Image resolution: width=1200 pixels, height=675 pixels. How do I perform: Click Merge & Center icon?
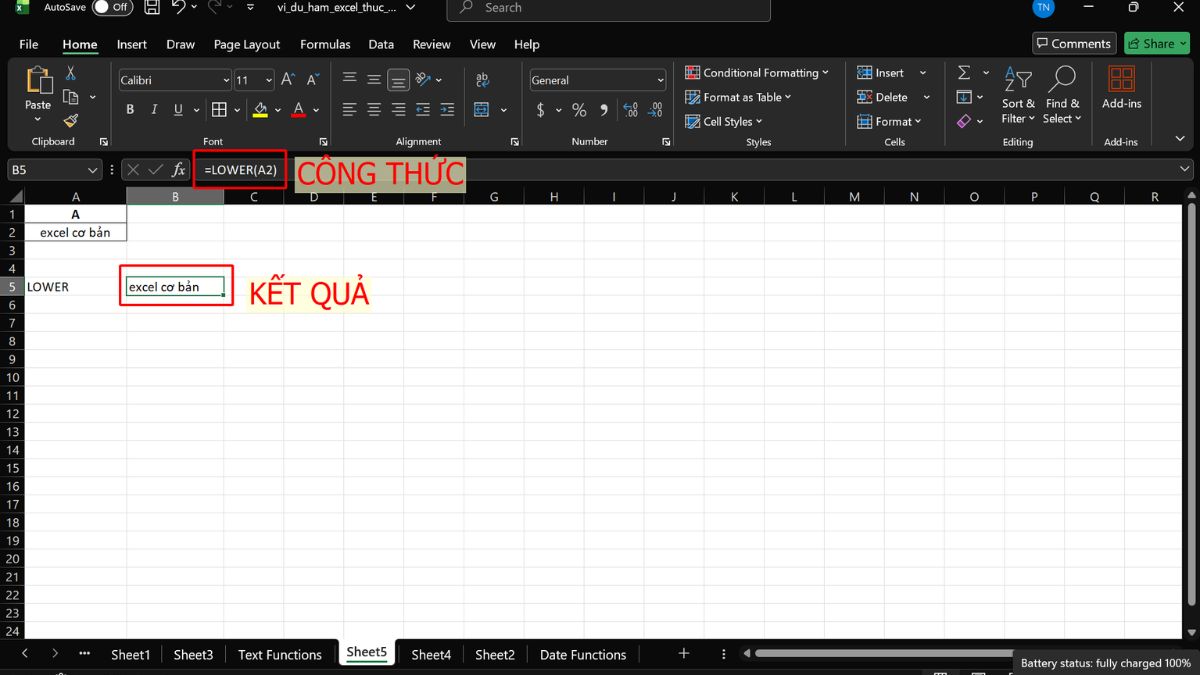tap(481, 110)
